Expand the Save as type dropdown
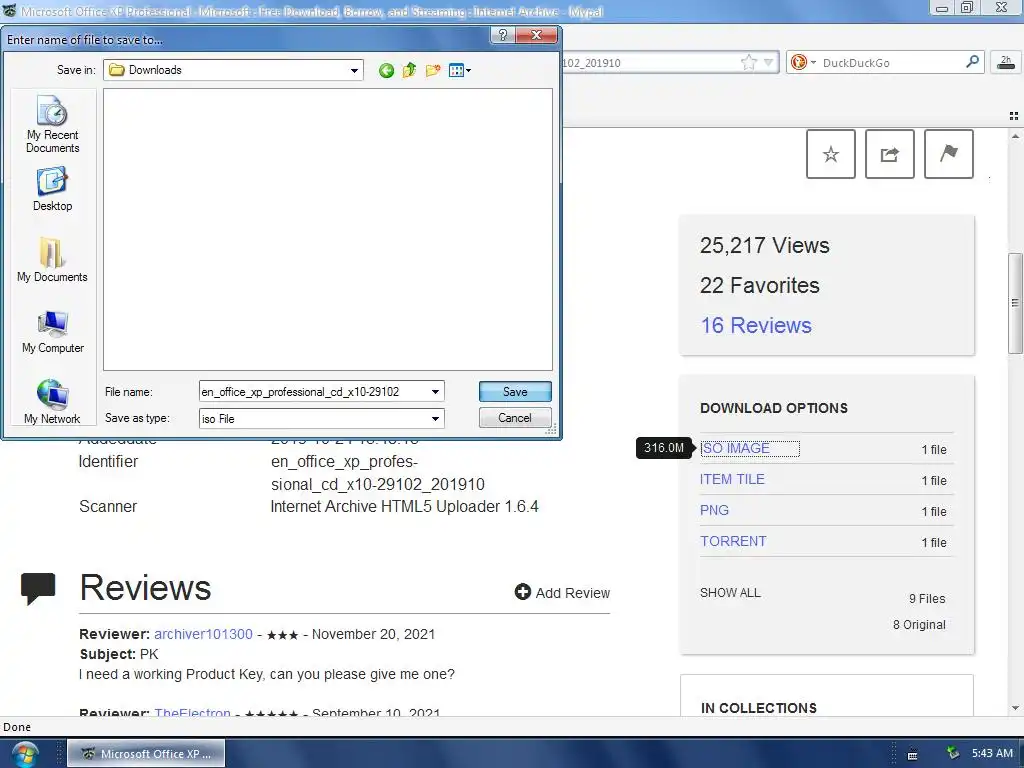Screen dimensions: 1024x768 [436, 419]
